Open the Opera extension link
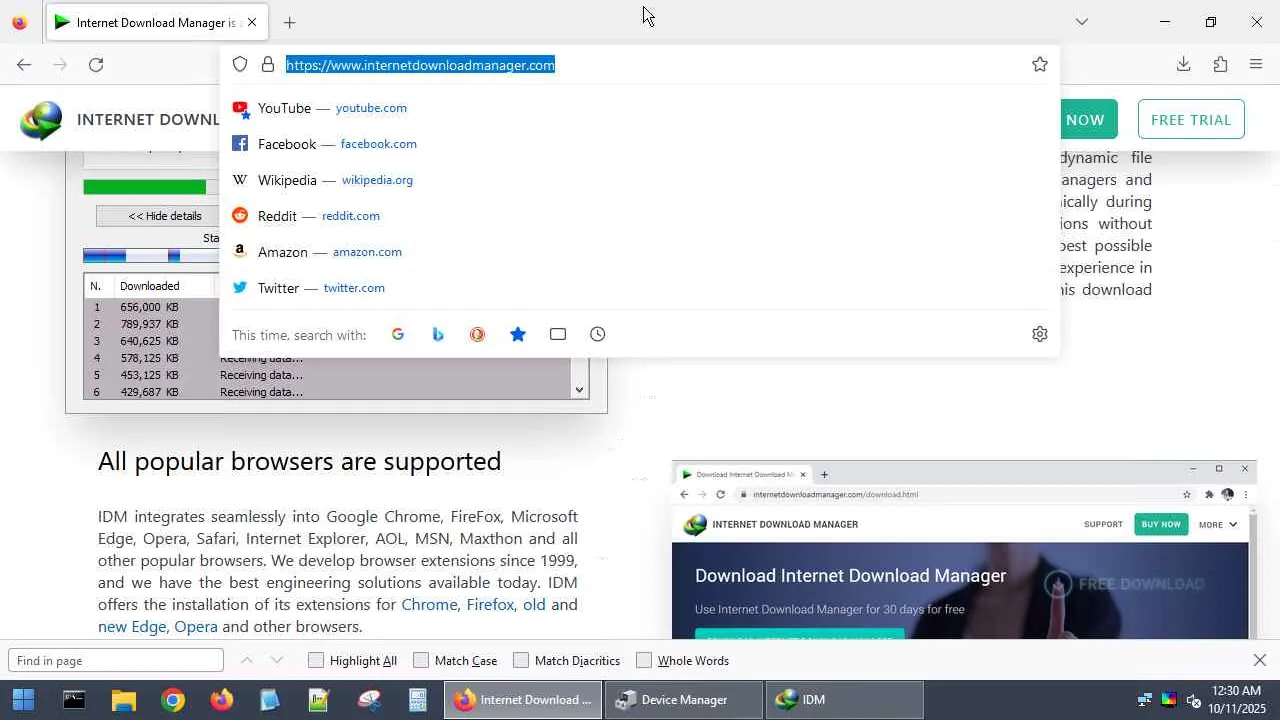1280x720 pixels. point(196,627)
